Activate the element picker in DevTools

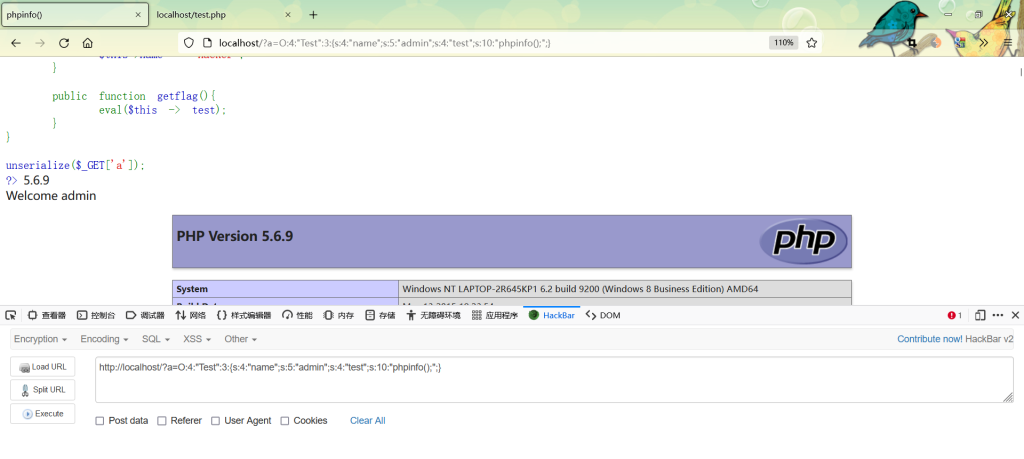[11, 315]
